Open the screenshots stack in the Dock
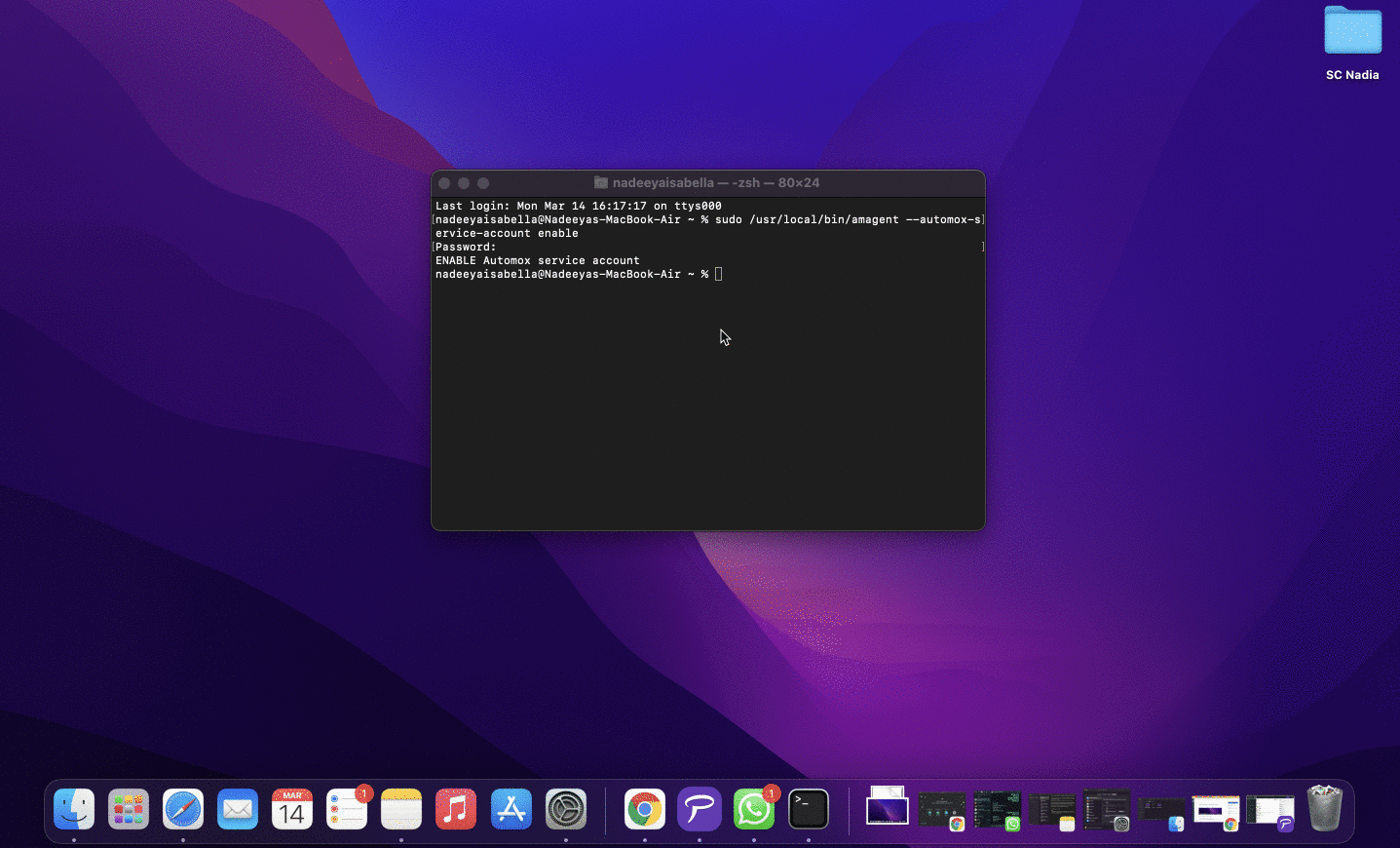The width and height of the screenshot is (1400, 848). (888, 807)
